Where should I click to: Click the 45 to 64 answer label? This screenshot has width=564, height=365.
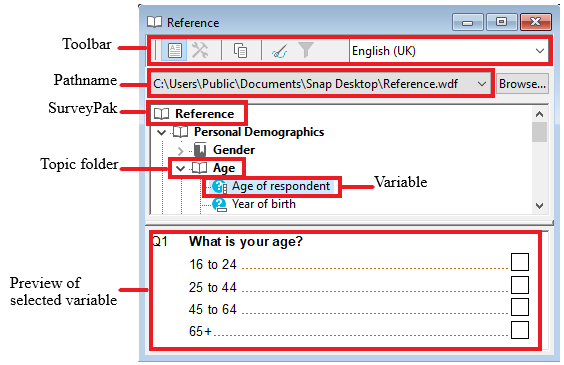click(x=213, y=309)
